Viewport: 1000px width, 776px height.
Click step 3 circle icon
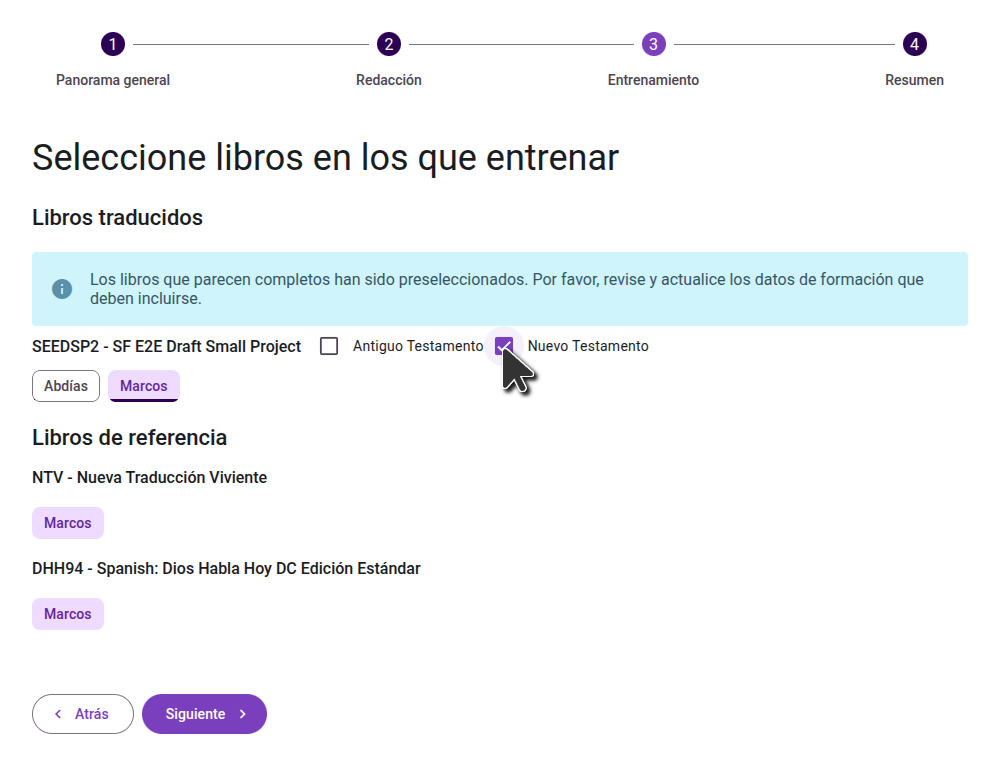[x=653, y=44]
